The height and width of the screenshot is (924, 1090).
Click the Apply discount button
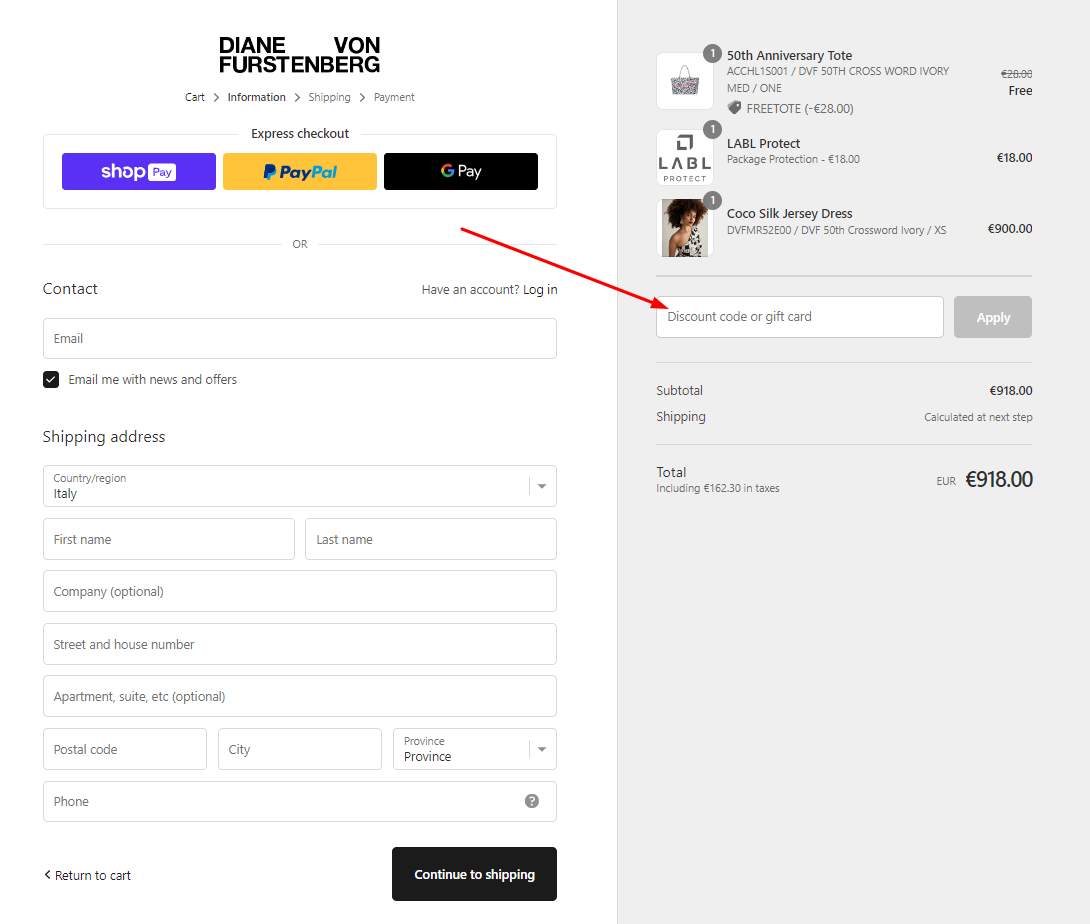pyautogui.click(x=993, y=317)
